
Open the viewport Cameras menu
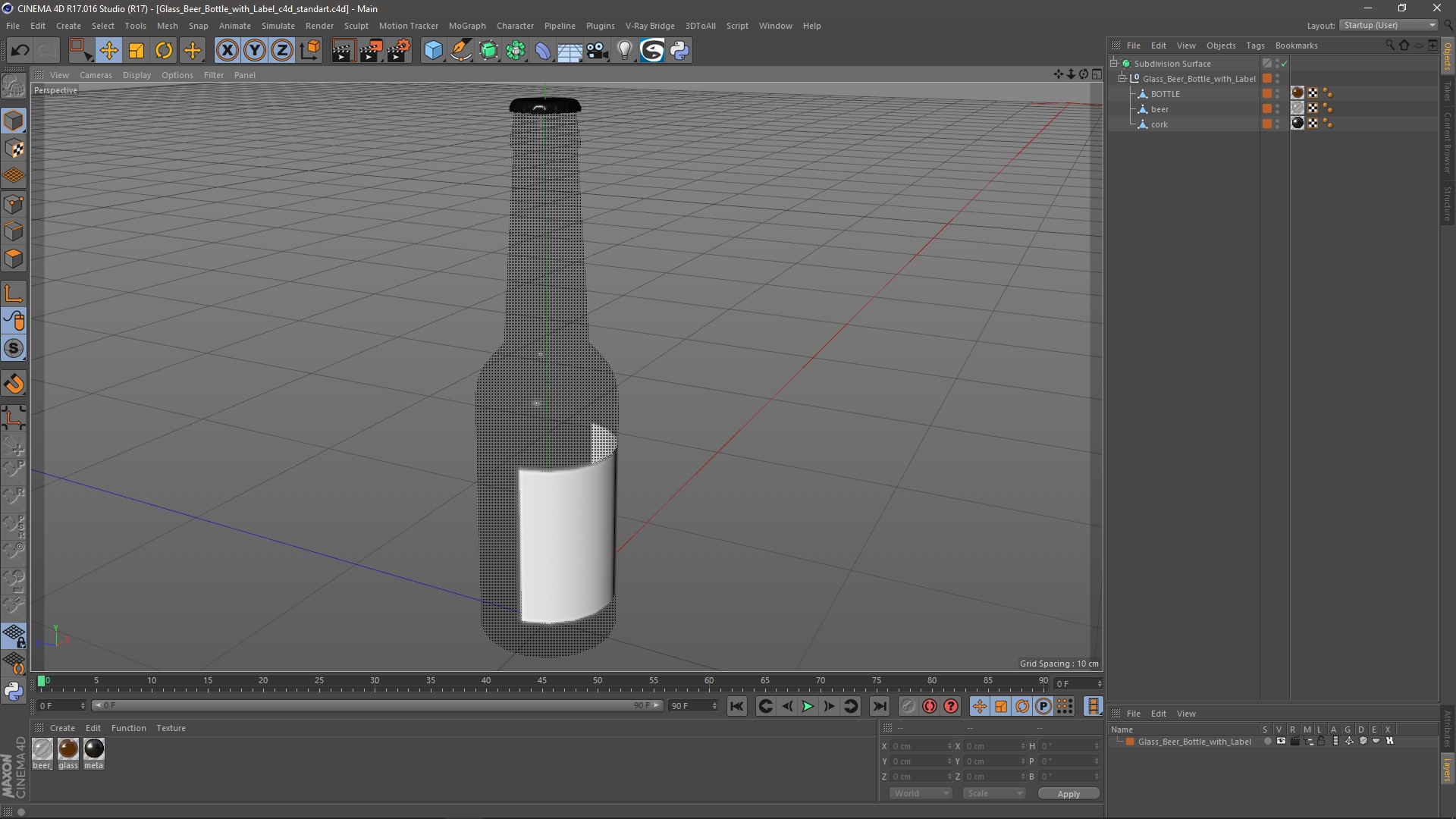point(96,75)
